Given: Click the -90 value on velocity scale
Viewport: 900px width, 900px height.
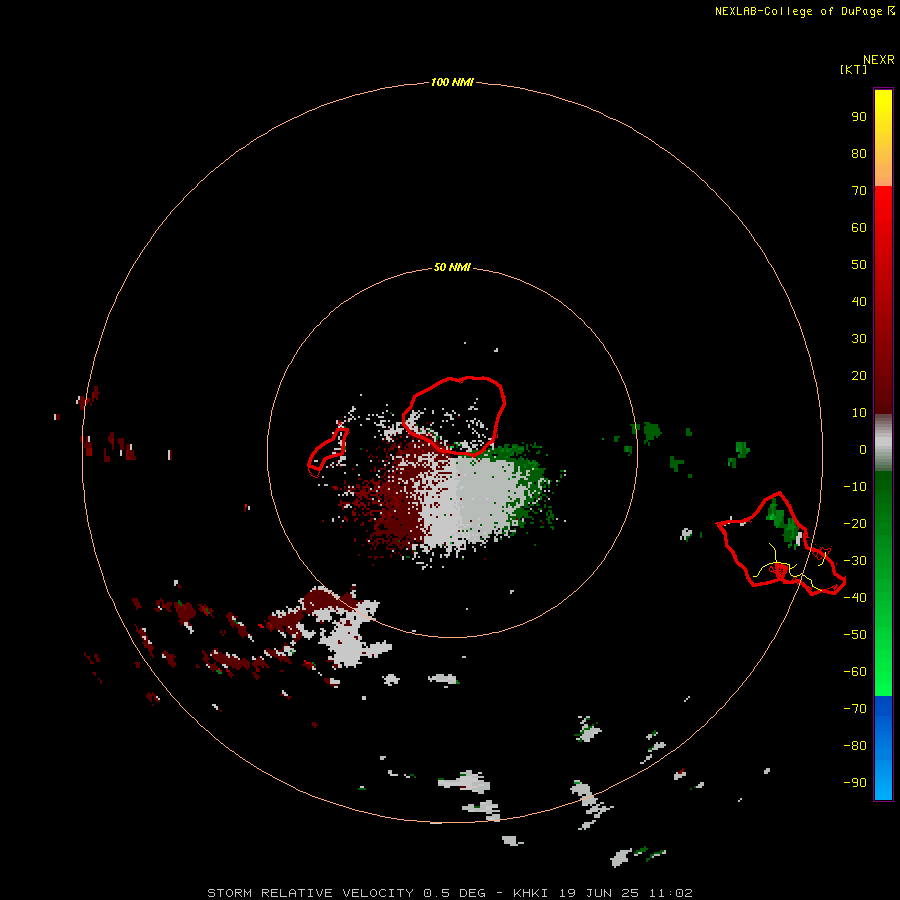Looking at the screenshot, I should (855, 782).
